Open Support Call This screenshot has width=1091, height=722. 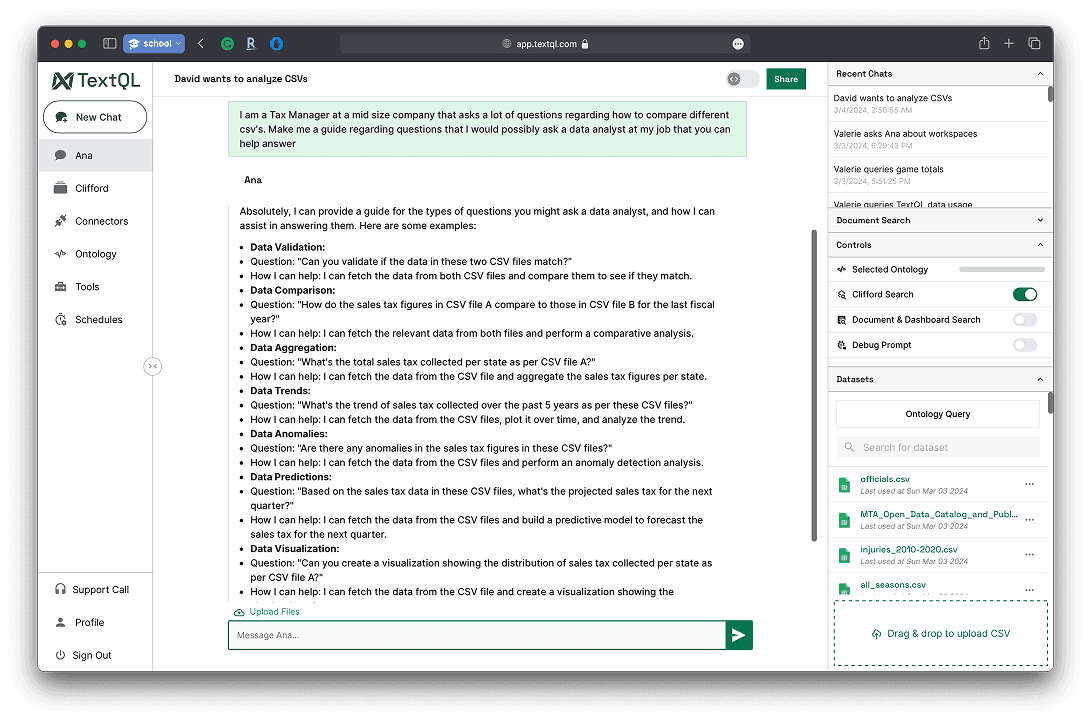[95, 590]
